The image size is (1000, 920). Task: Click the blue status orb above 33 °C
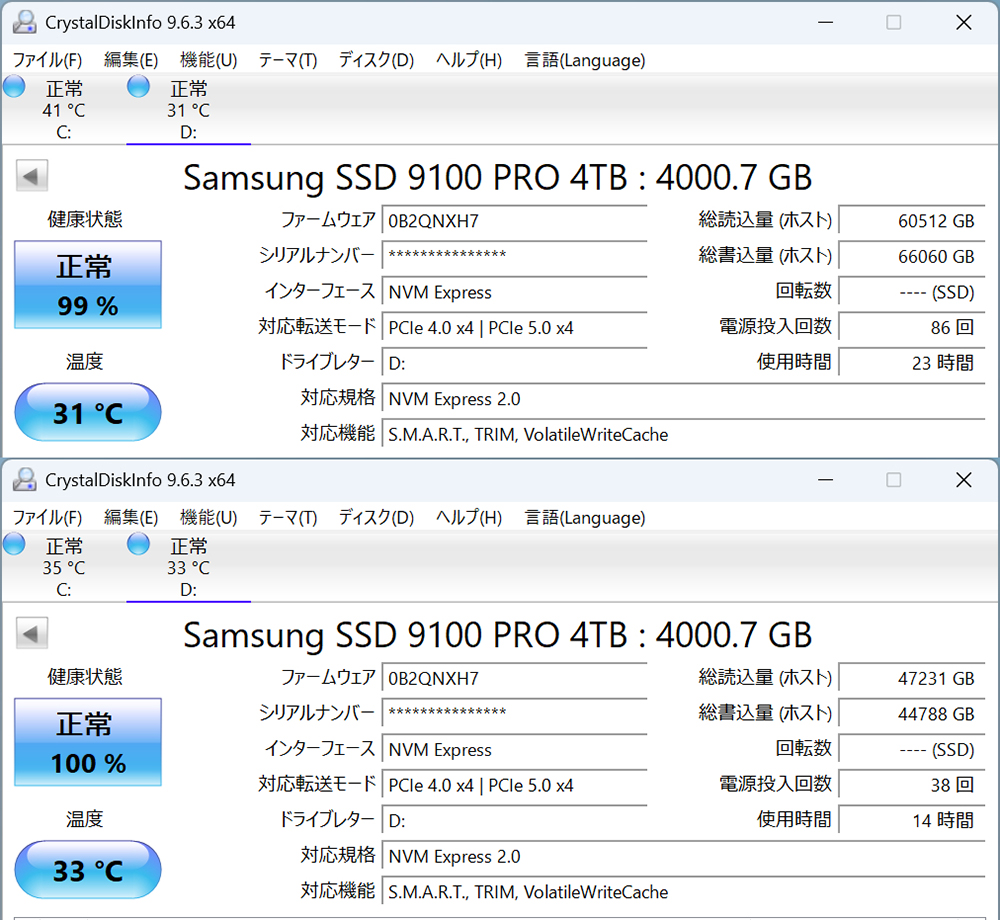click(138, 544)
